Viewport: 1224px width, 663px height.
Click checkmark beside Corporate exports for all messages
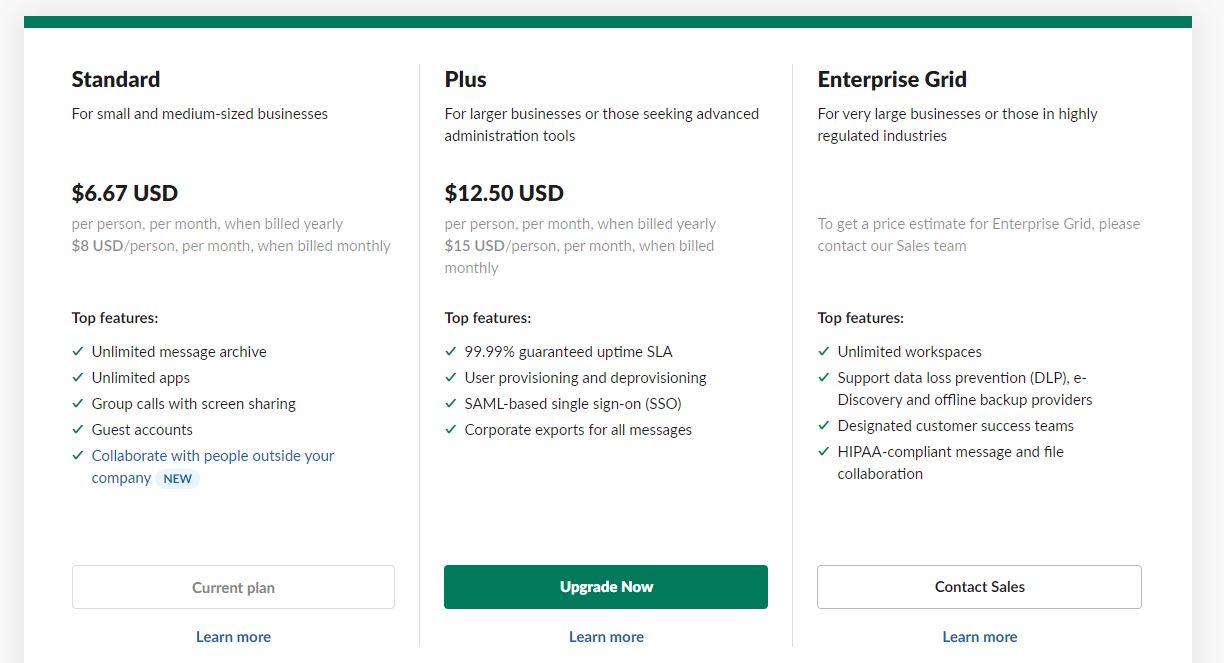tap(451, 429)
